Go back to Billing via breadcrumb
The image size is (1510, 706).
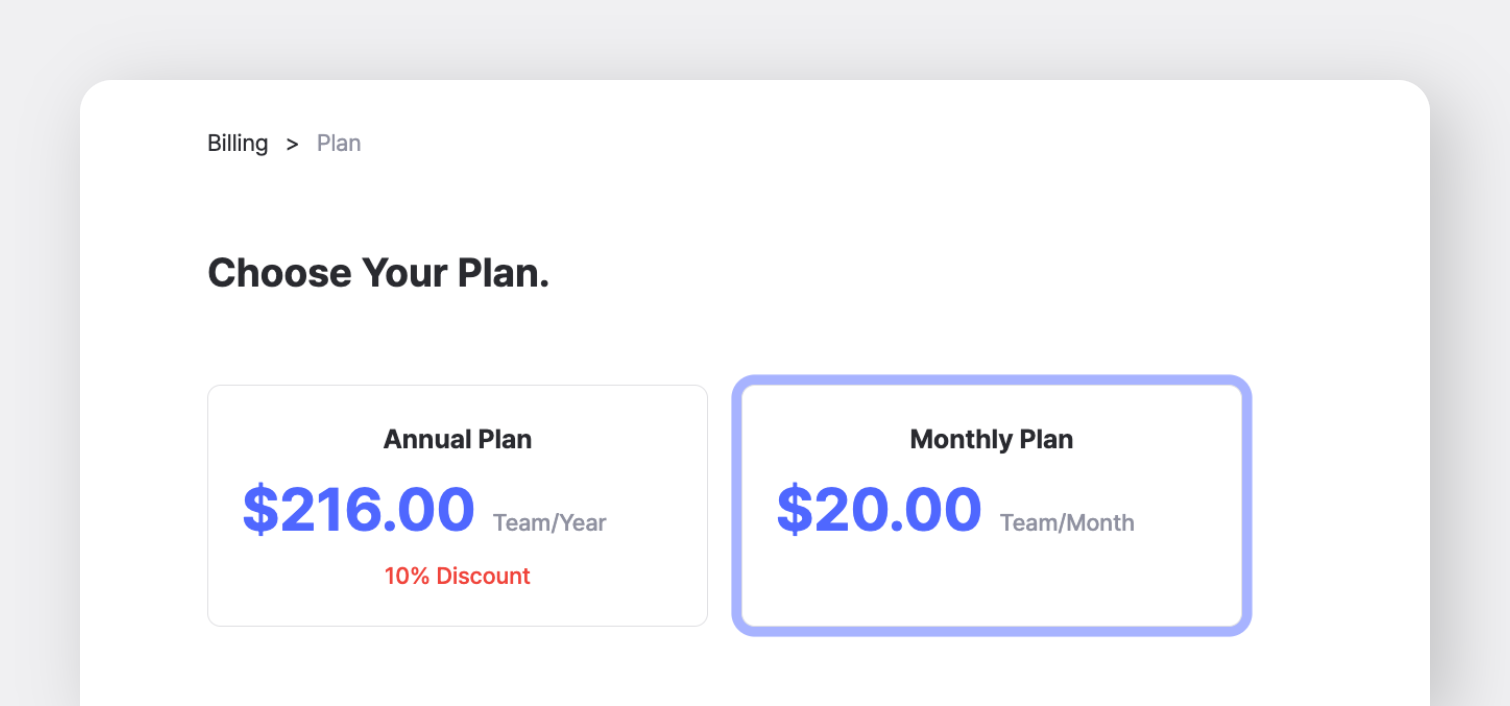coord(237,143)
